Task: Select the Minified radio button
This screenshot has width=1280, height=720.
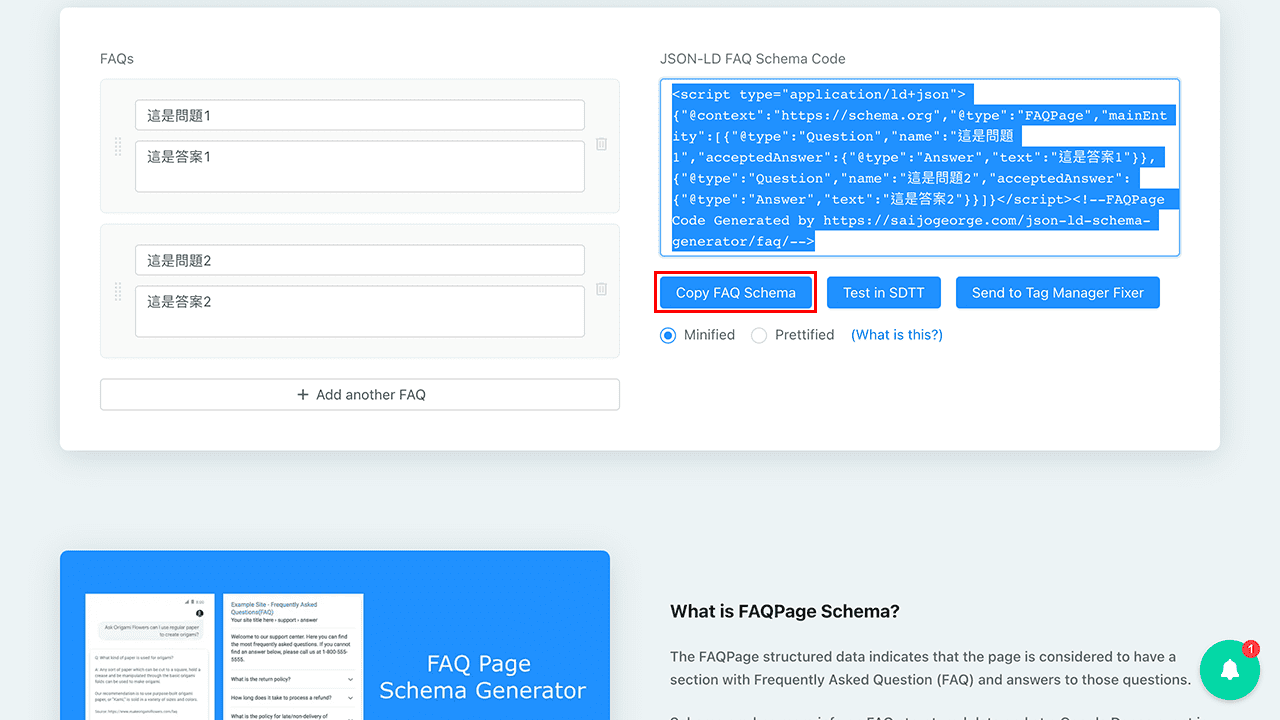Action: pyautogui.click(x=667, y=335)
